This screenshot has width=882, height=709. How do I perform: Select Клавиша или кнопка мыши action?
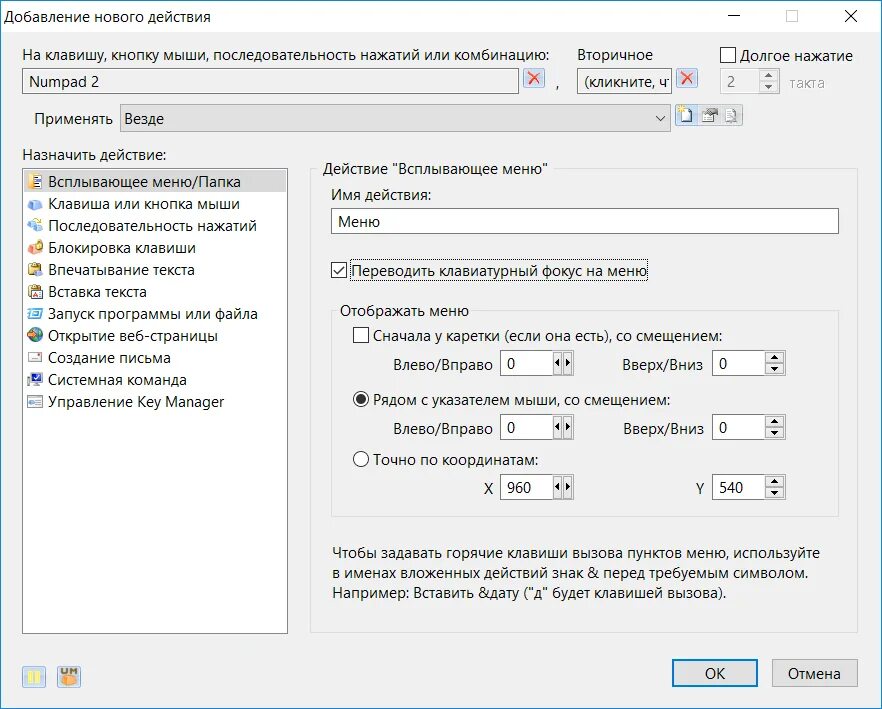tap(155, 204)
